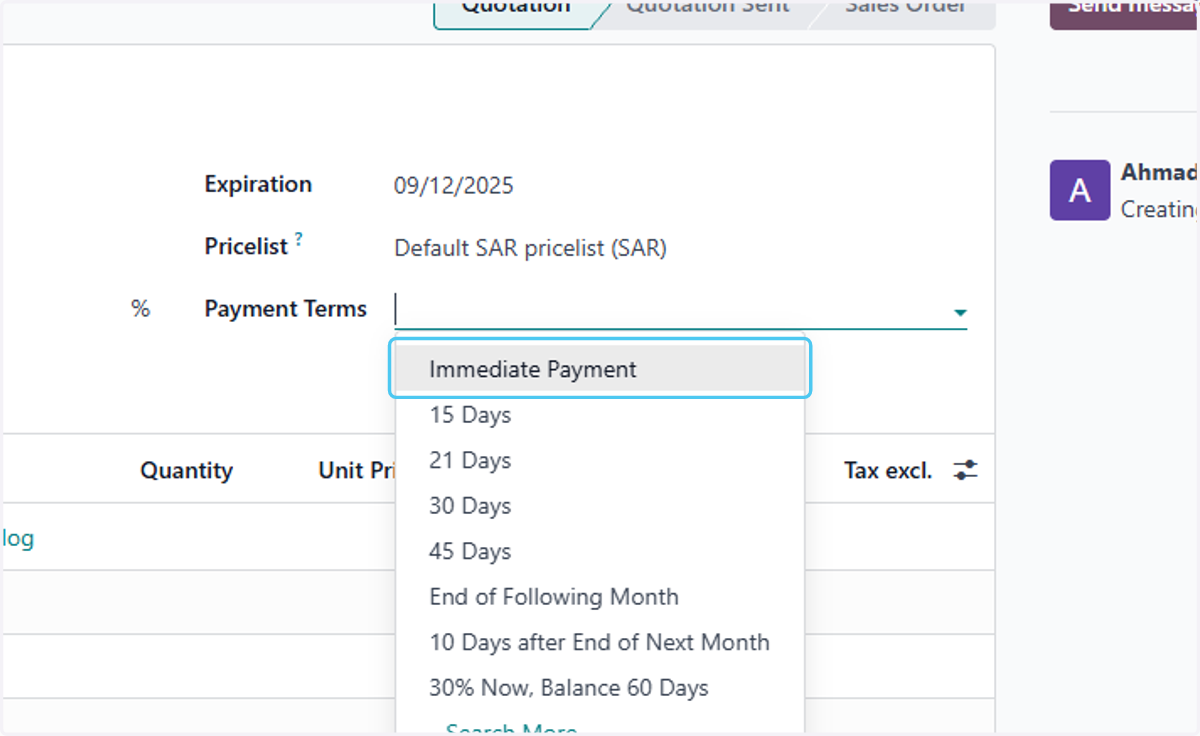Select 30 Days payment term
1200x736 pixels.
tap(600, 506)
